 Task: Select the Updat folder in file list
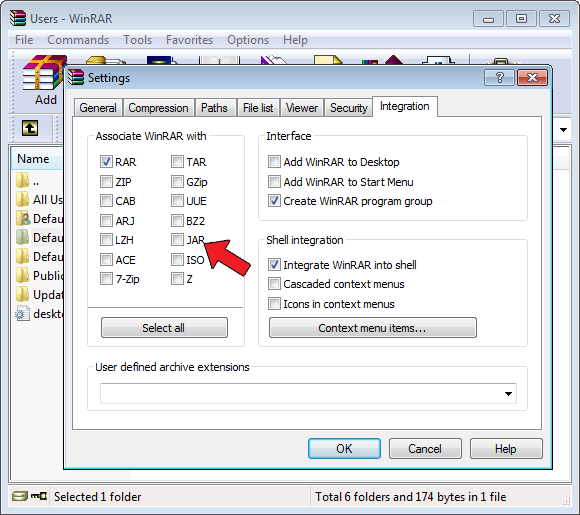[39, 294]
